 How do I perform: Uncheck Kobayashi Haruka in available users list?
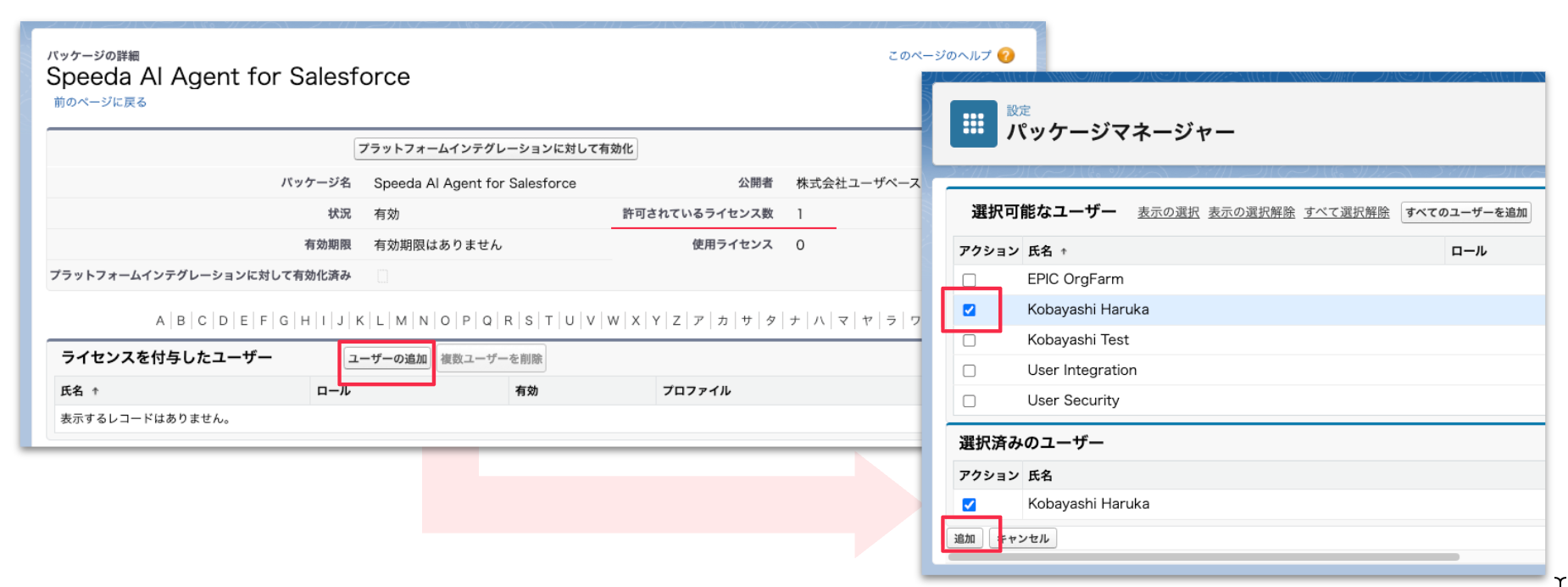[x=969, y=310]
